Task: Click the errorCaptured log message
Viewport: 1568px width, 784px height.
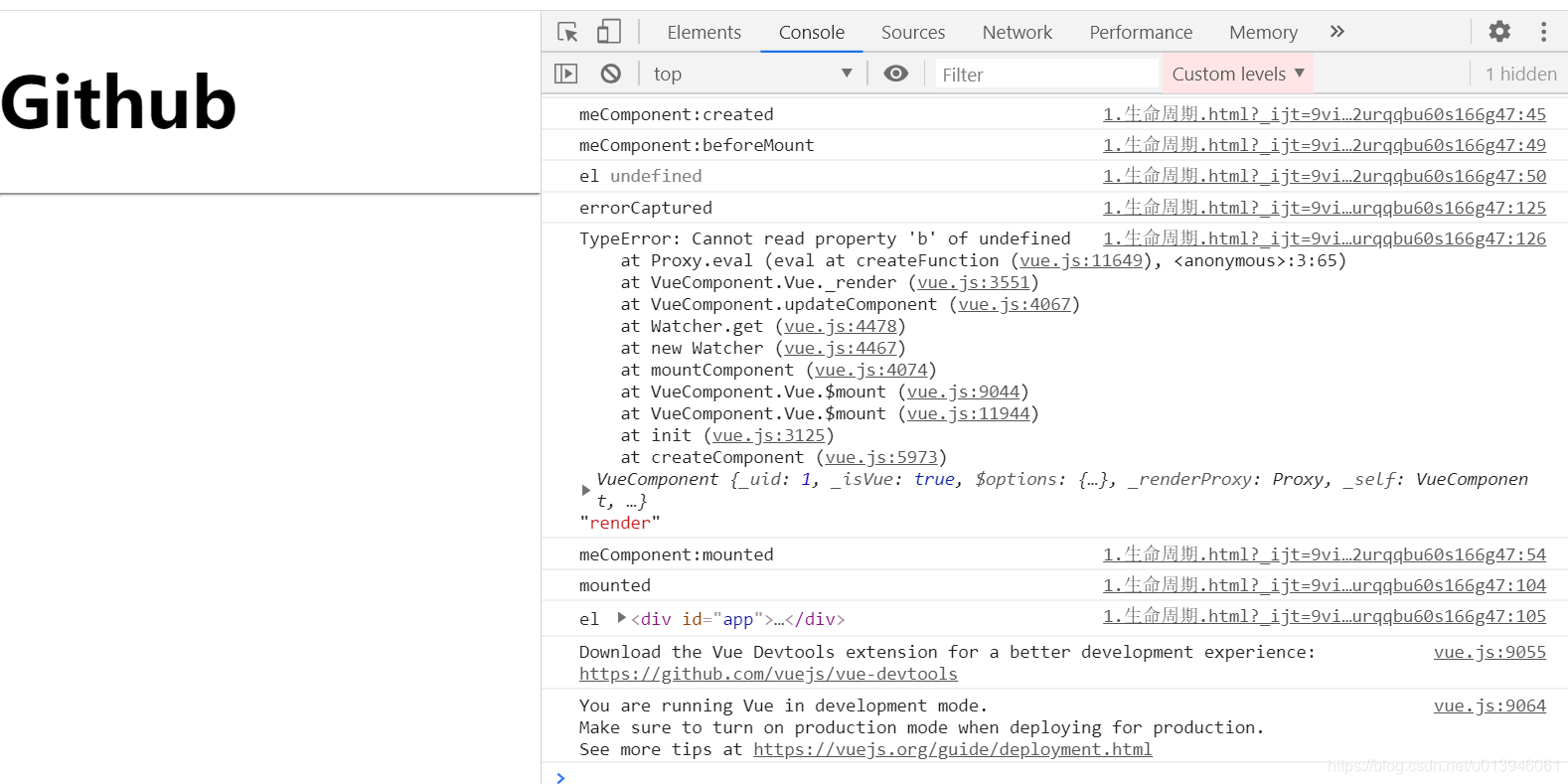Action: [x=646, y=208]
